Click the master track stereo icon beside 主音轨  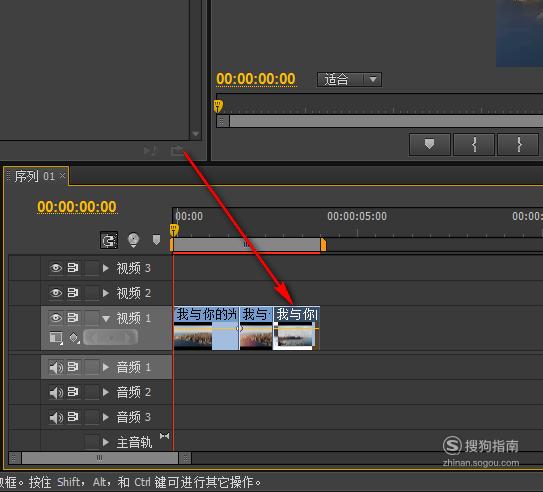click(x=164, y=436)
